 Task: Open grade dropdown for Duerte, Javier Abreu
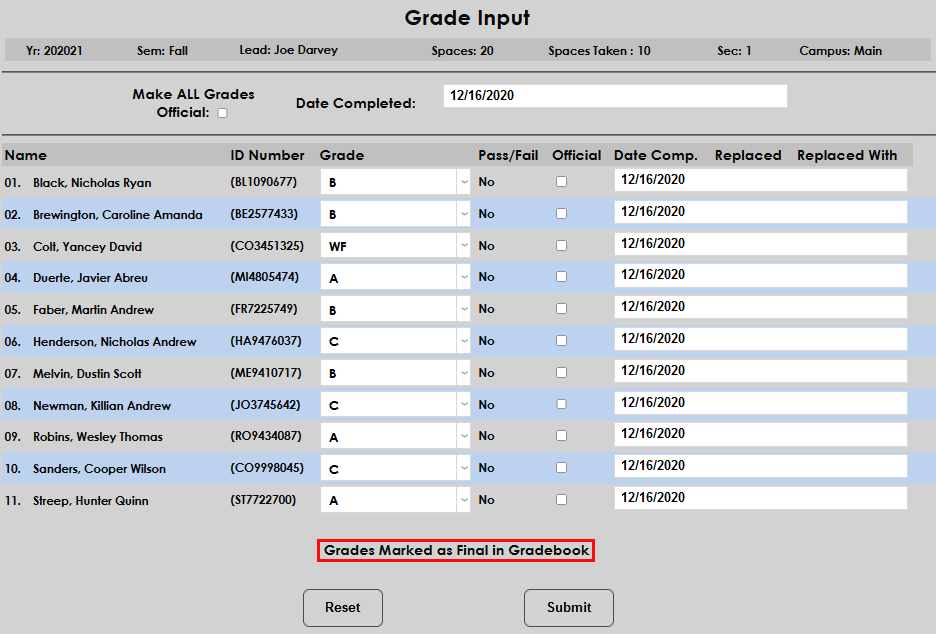[394, 278]
